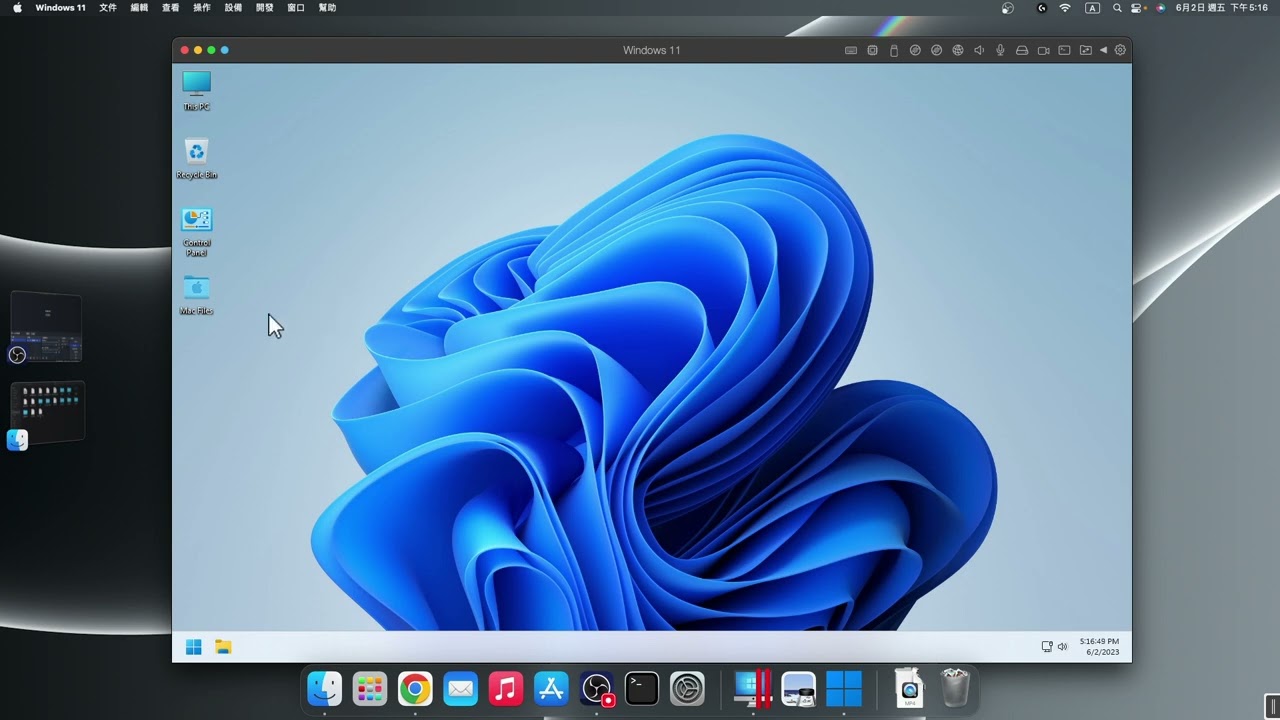The image size is (1280, 720).
Task: Open the MP4 file in the Dock
Action: coord(909,688)
